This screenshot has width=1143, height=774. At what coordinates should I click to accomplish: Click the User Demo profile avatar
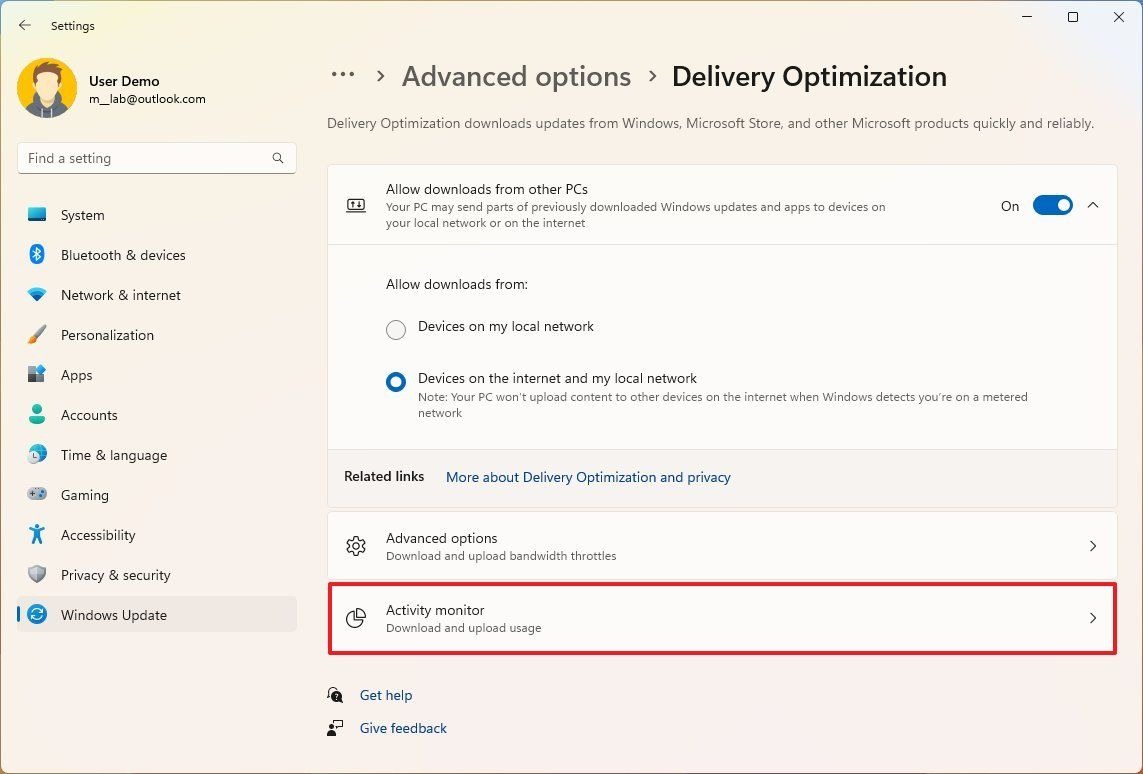click(47, 88)
